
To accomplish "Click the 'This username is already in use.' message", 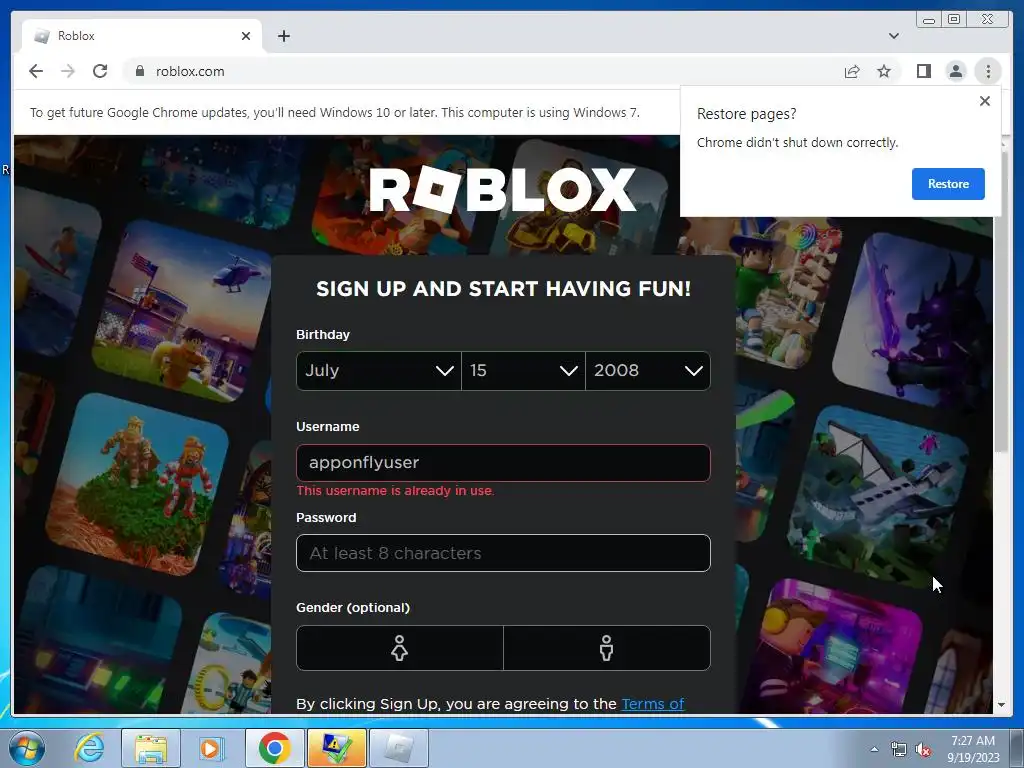I will click(x=395, y=490).
